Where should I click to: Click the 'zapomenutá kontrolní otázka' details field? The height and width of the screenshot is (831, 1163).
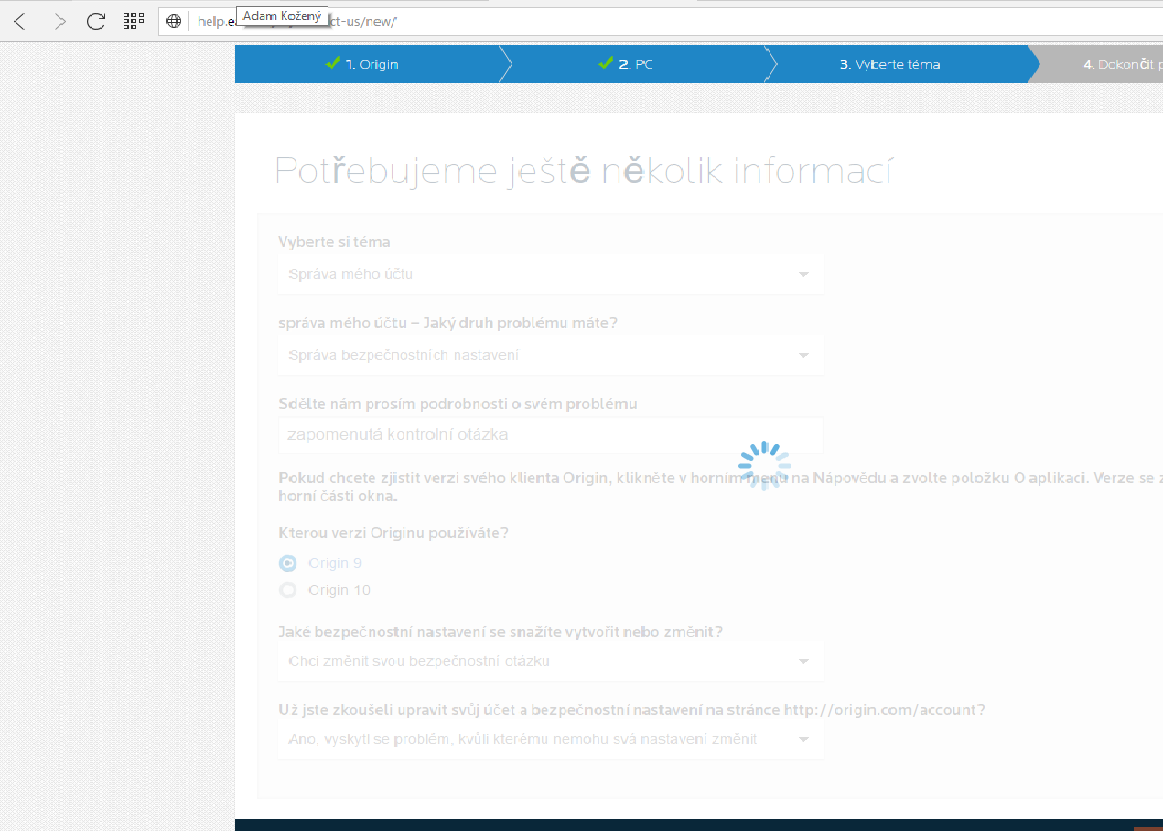click(550, 435)
